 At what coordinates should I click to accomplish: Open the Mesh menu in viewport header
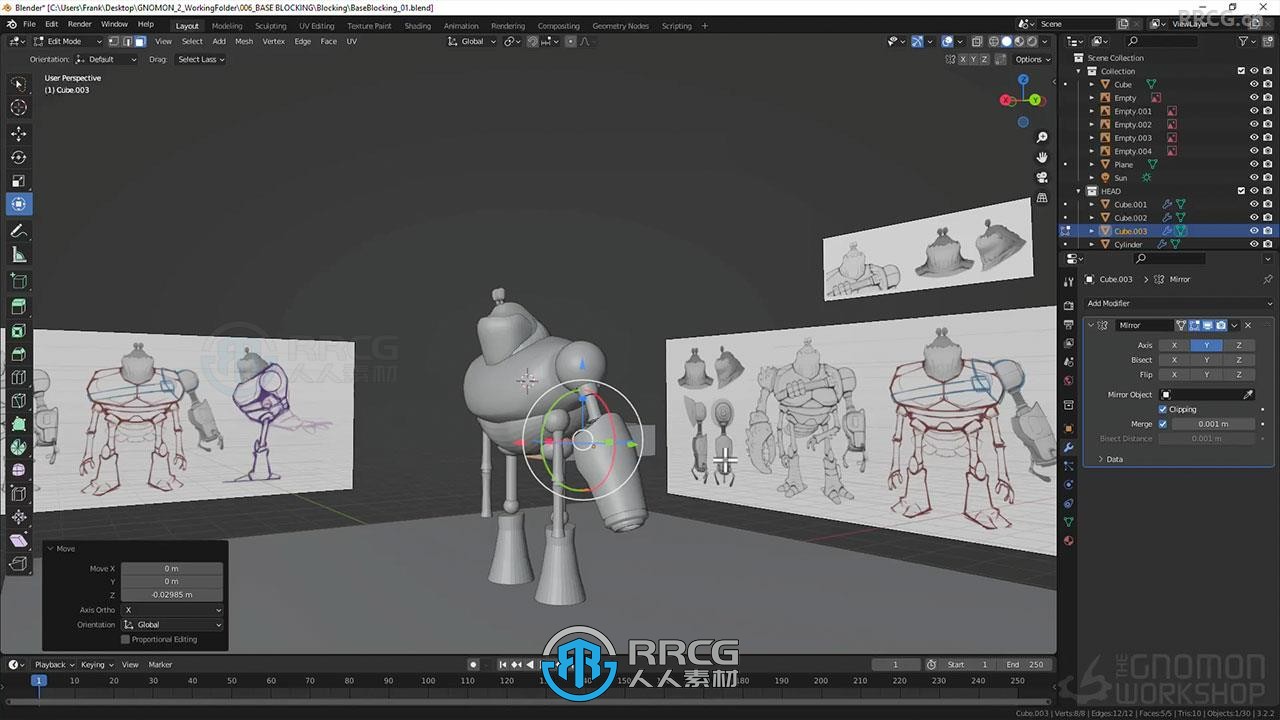(x=244, y=41)
